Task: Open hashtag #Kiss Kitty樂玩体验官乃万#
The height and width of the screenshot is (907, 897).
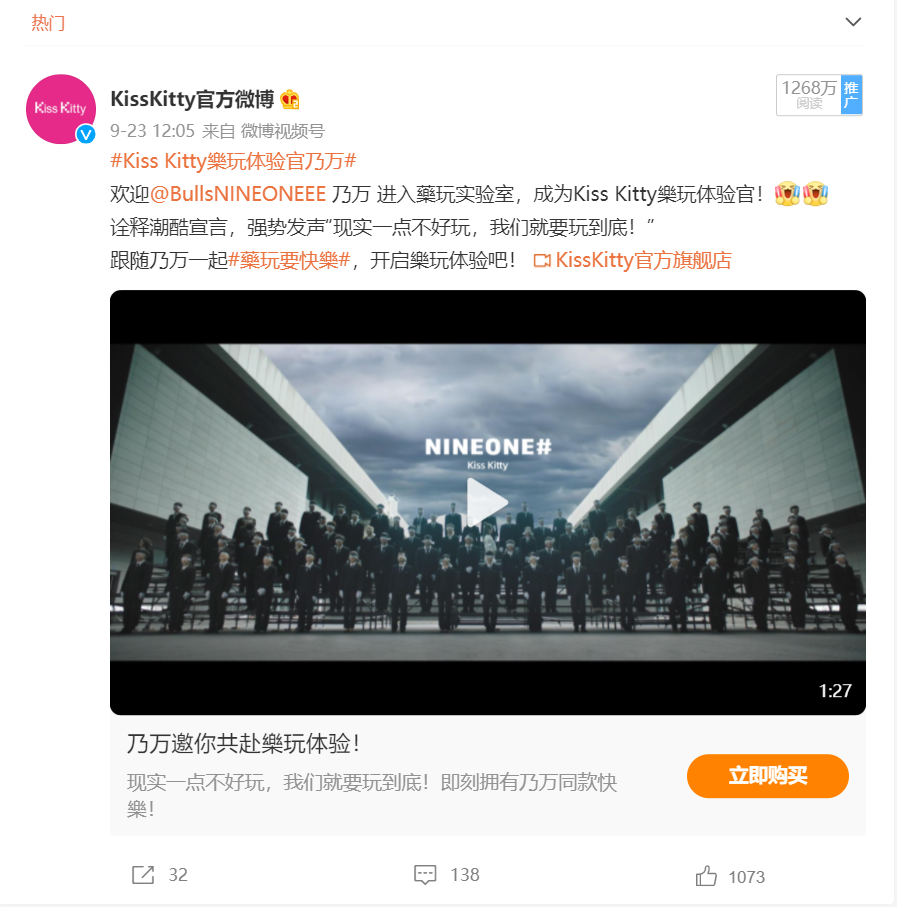Action: point(233,161)
